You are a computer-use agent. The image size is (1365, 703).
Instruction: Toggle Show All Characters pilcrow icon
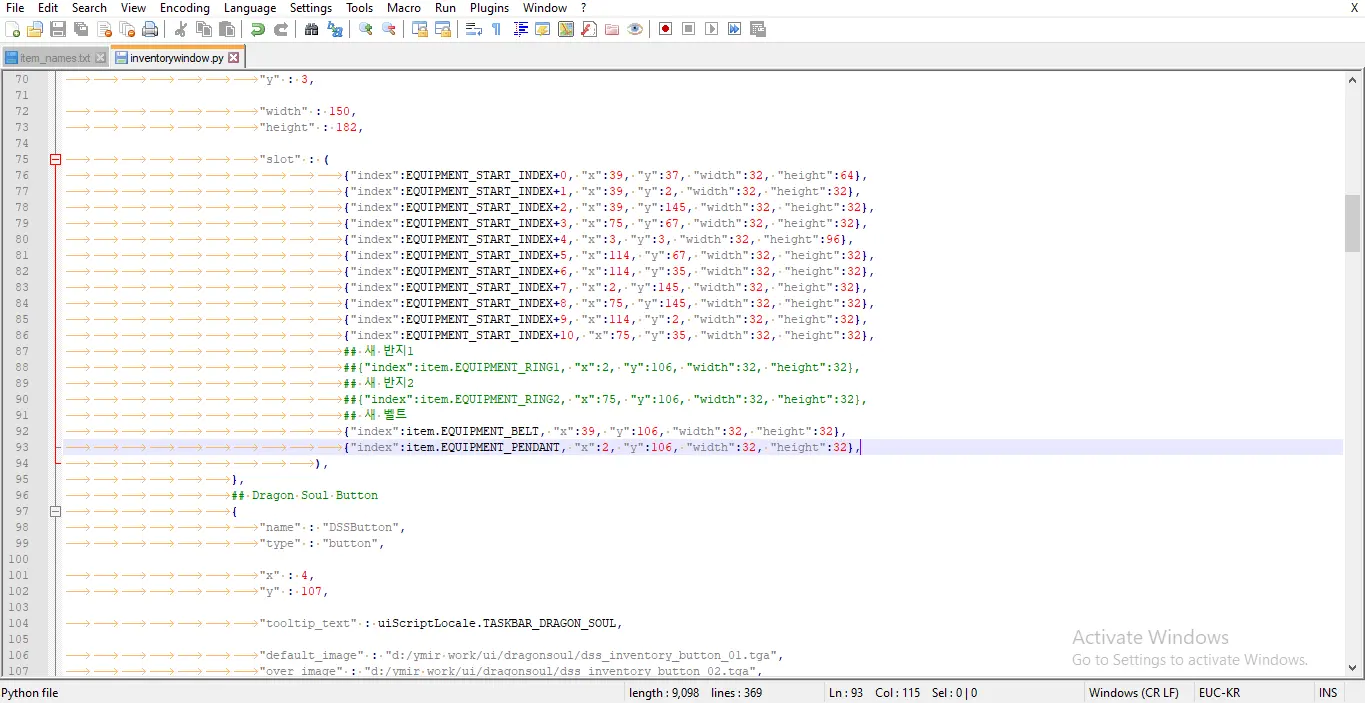pos(496,29)
